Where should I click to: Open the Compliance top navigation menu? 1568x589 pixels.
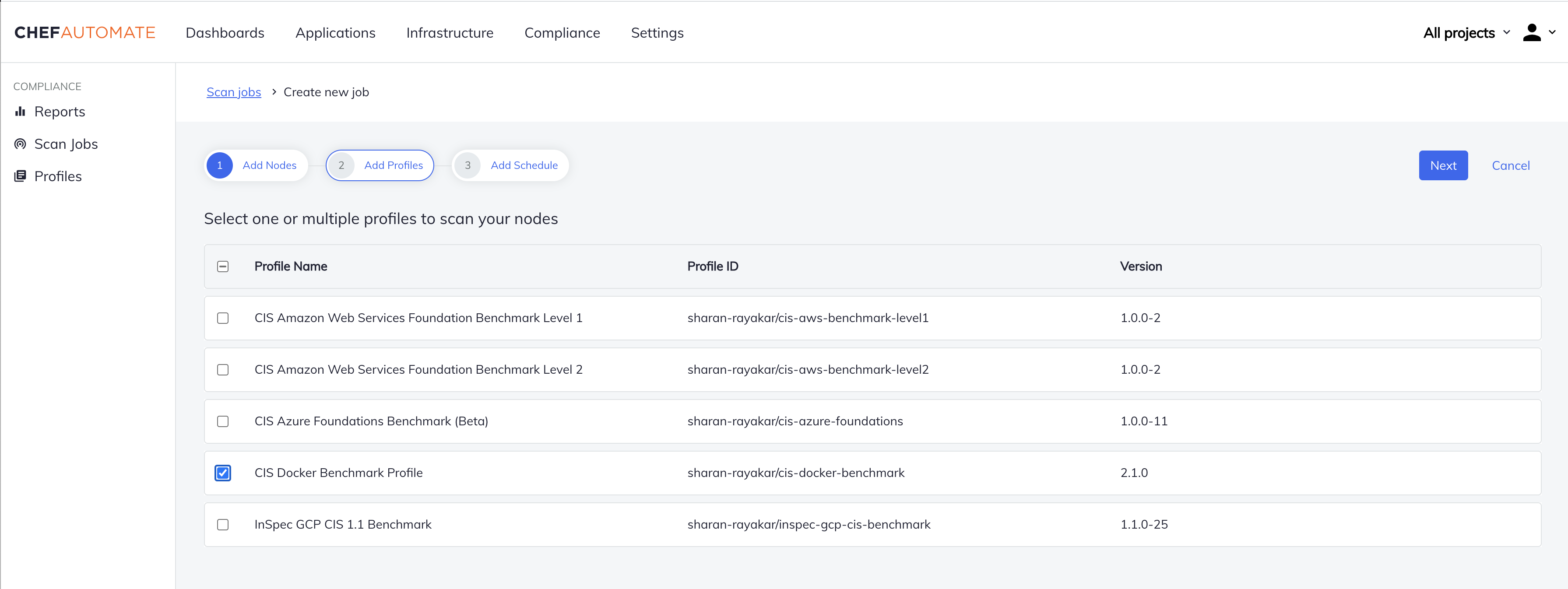(x=562, y=33)
